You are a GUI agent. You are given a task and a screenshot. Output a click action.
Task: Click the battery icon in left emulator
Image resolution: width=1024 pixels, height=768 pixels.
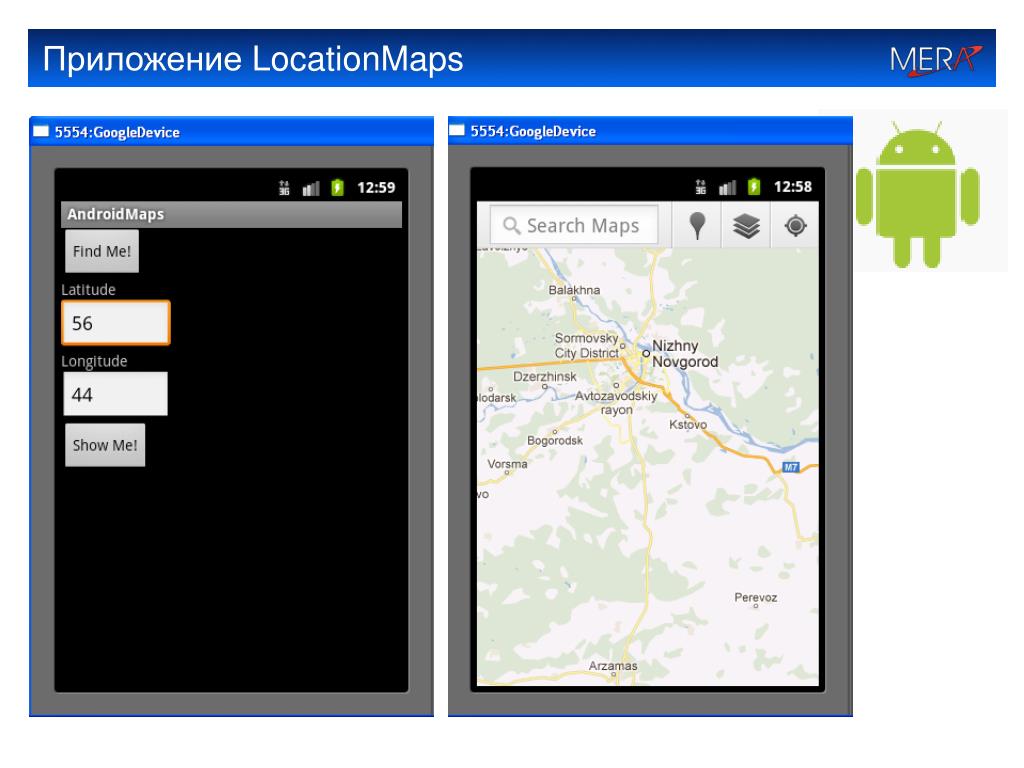337,188
